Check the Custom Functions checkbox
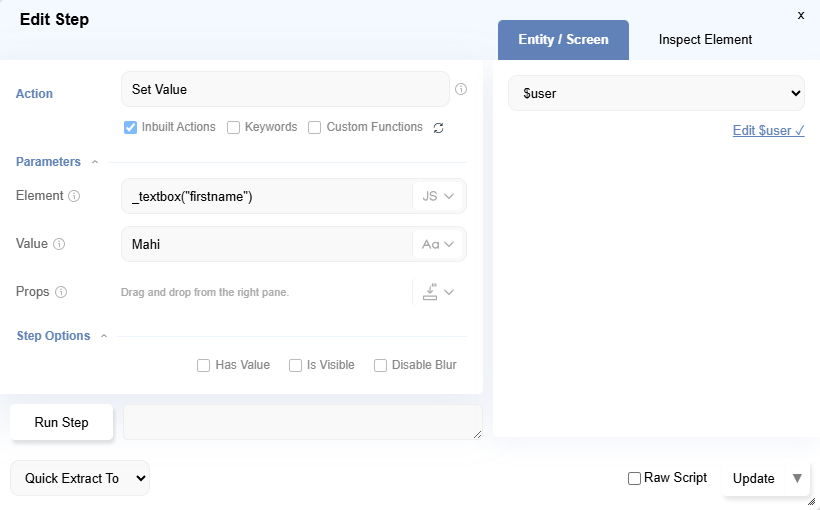The height and width of the screenshot is (510, 820). 314,127
